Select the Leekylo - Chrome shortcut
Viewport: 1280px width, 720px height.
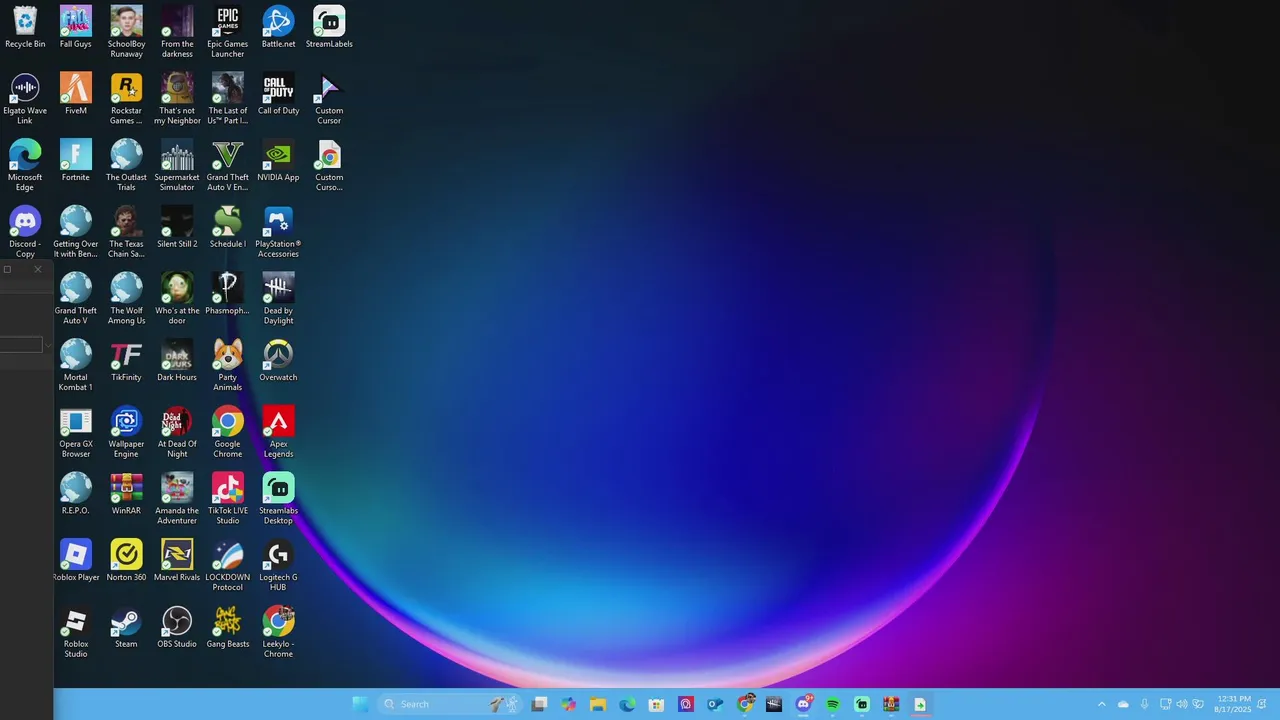click(278, 632)
